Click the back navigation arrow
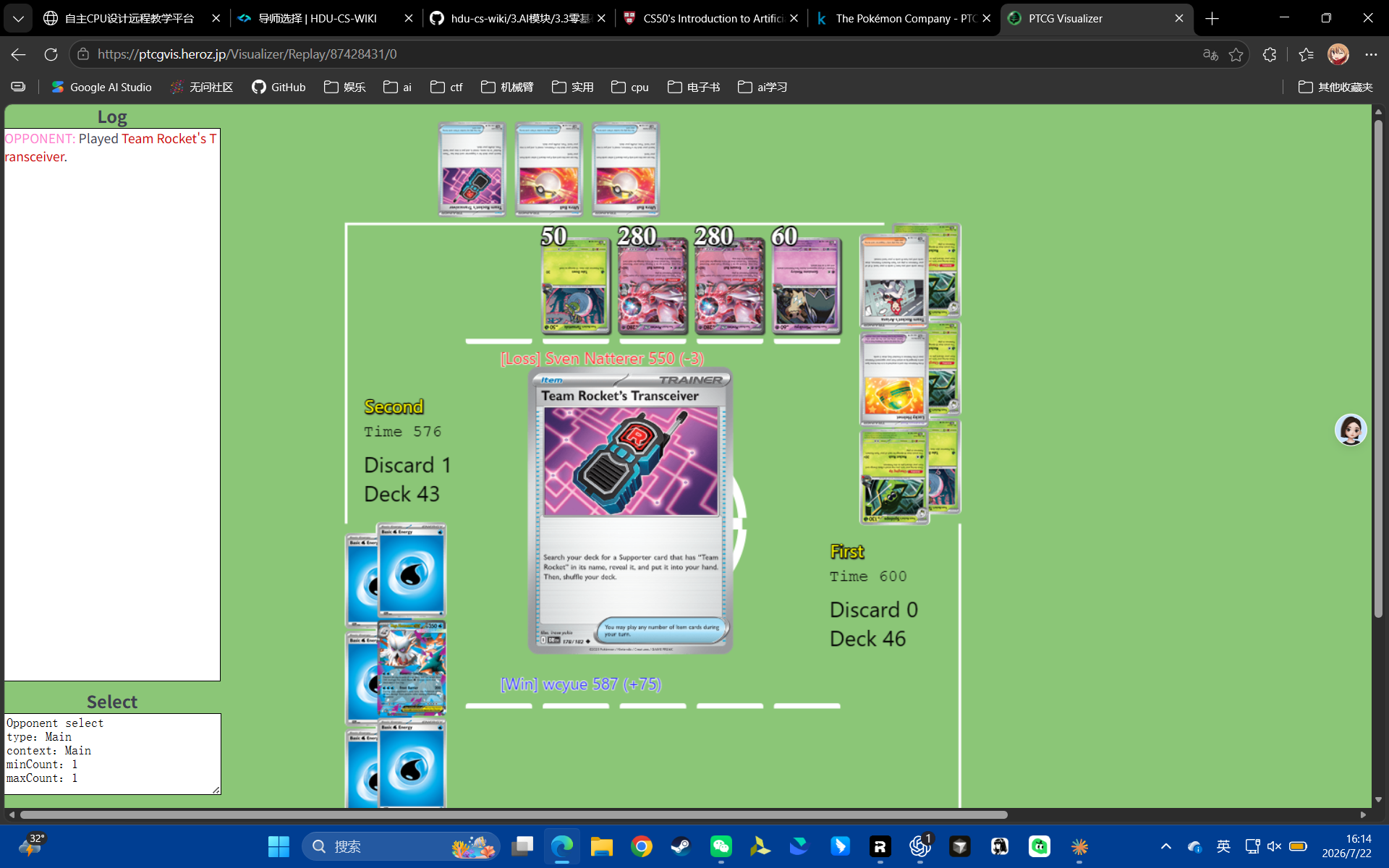This screenshot has width=1389, height=868. [x=19, y=54]
